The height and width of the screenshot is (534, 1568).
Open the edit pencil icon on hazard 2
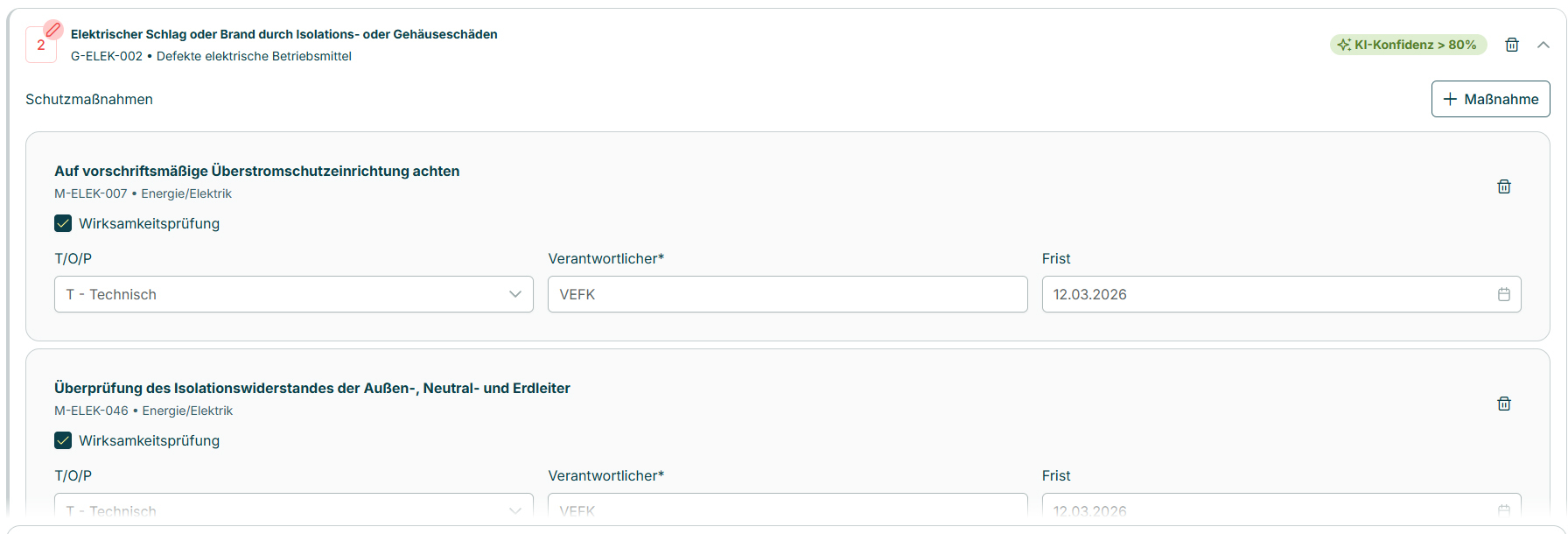[x=53, y=29]
